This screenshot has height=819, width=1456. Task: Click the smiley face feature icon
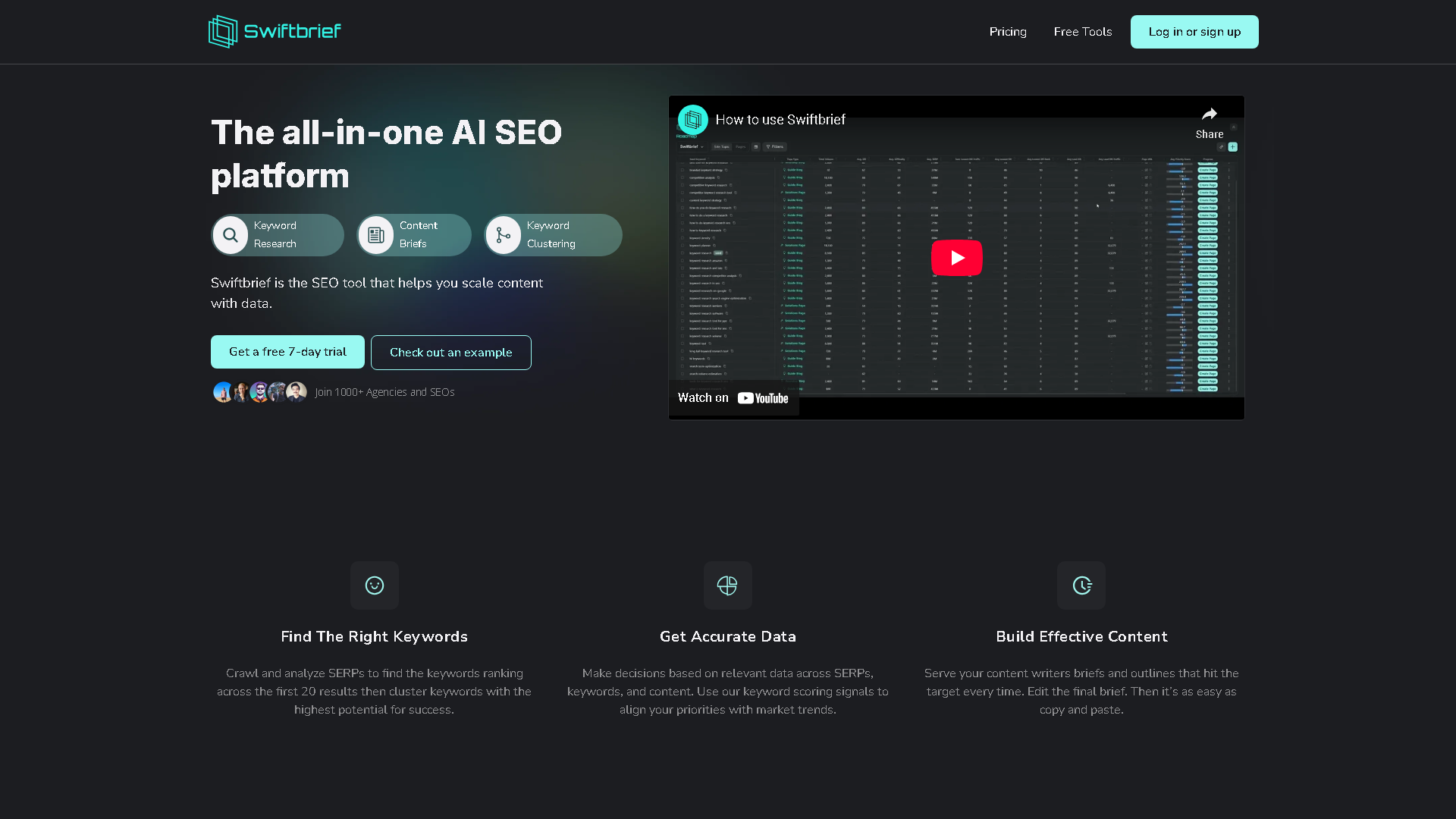click(375, 585)
